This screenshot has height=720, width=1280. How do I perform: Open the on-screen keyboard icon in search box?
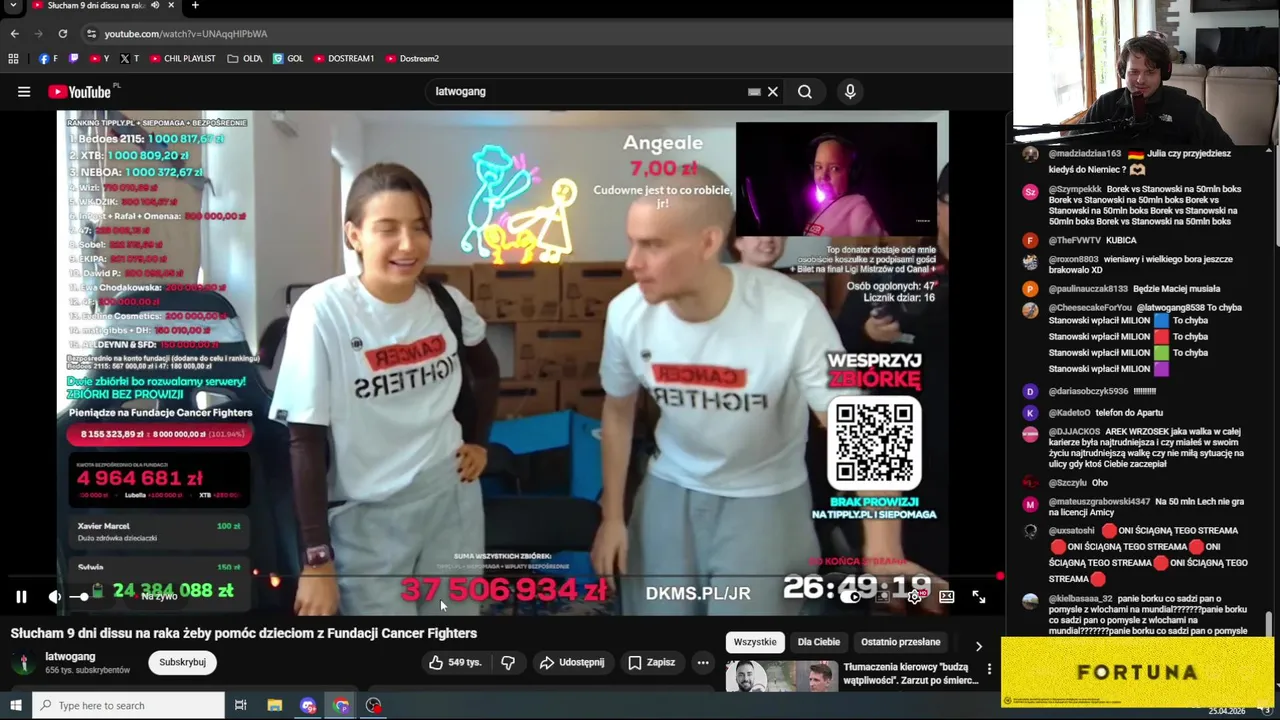[754, 92]
